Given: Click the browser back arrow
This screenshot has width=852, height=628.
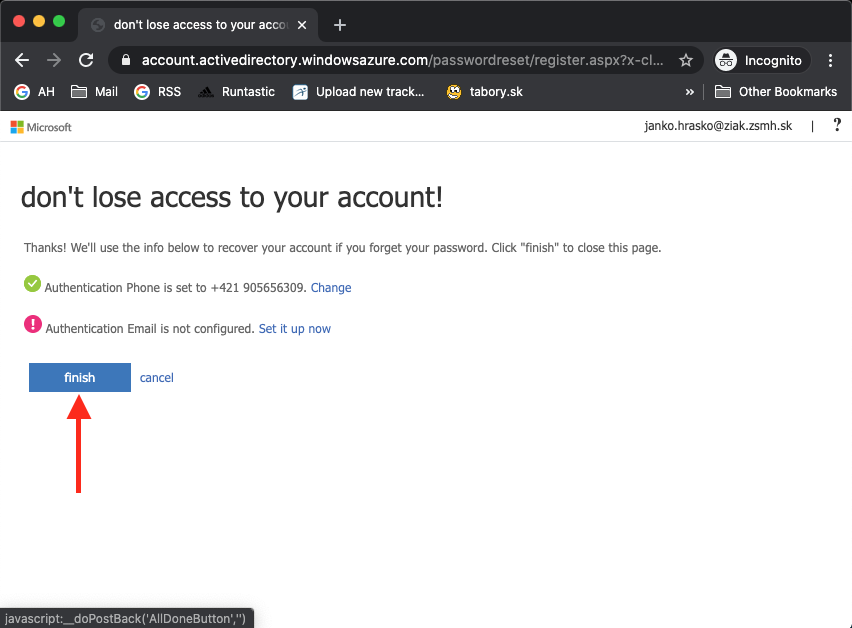Looking at the screenshot, I should point(22,60).
